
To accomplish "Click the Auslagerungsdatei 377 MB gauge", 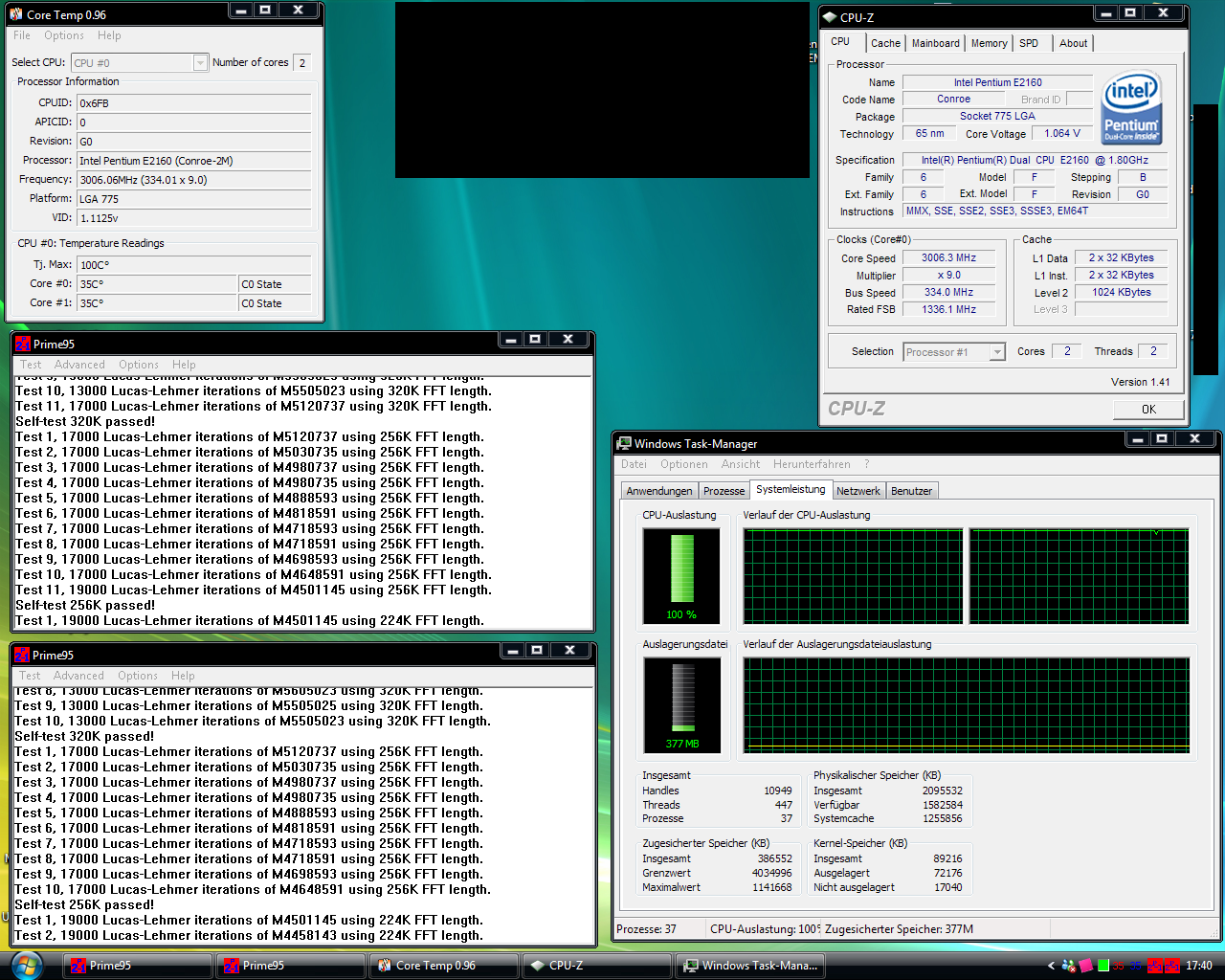I will [682, 705].
